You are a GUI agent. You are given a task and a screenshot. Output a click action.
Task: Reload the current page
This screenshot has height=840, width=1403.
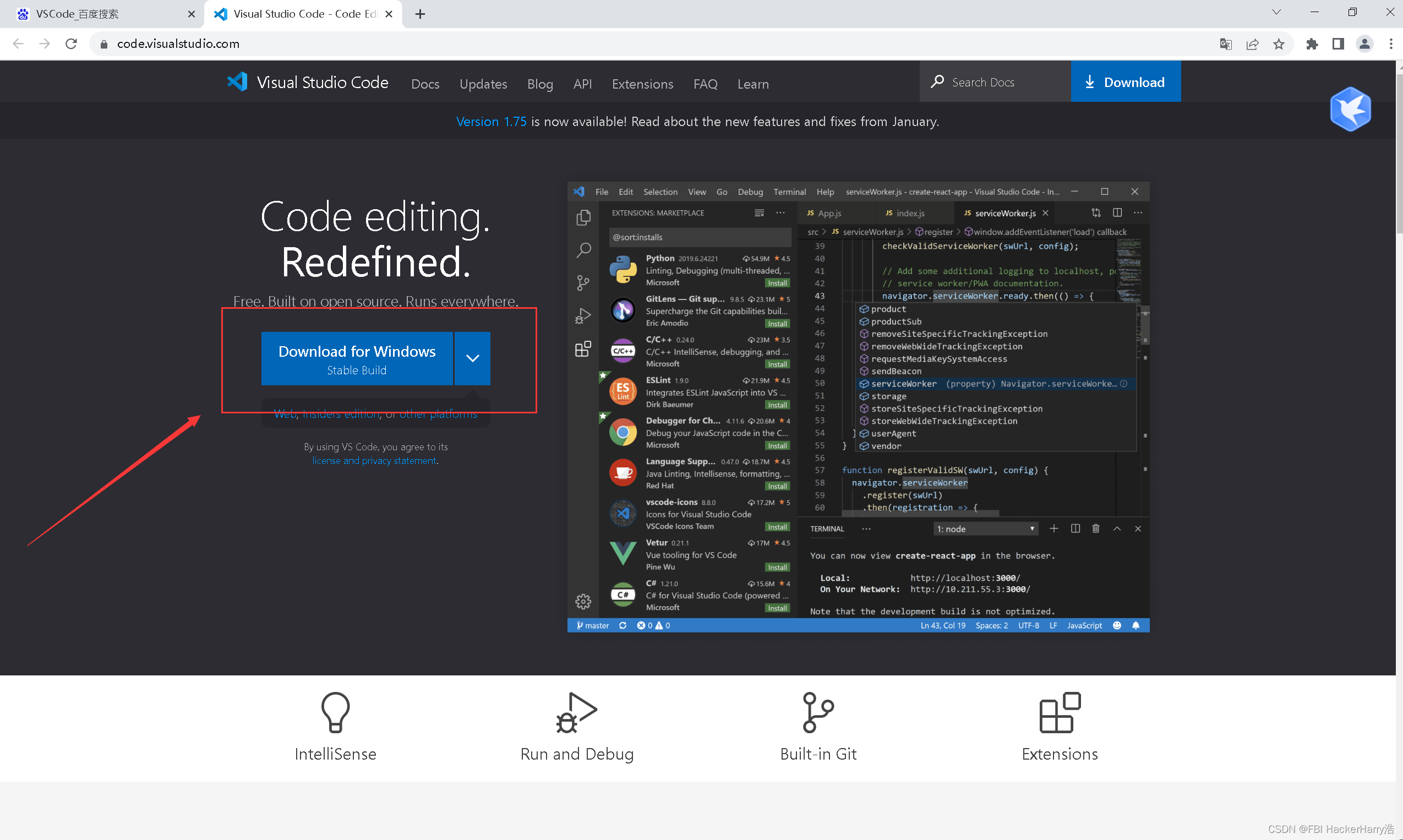[x=72, y=43]
